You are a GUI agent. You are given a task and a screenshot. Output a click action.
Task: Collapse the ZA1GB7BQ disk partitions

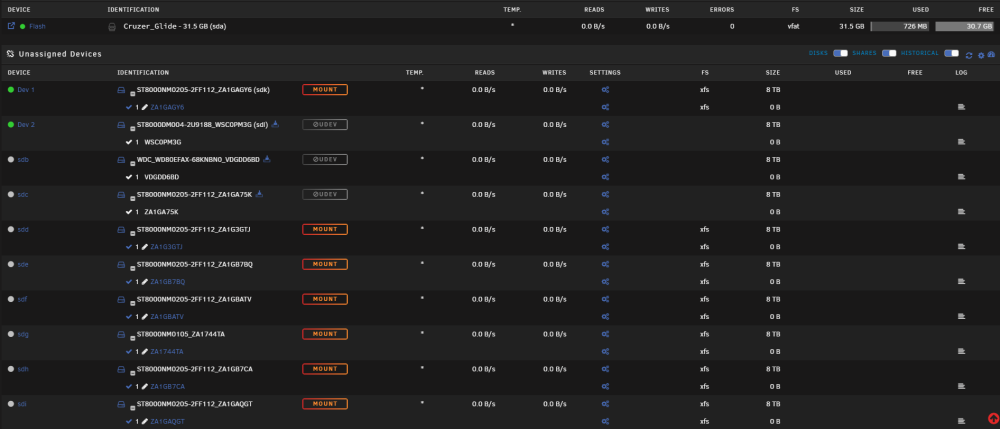tap(133, 267)
